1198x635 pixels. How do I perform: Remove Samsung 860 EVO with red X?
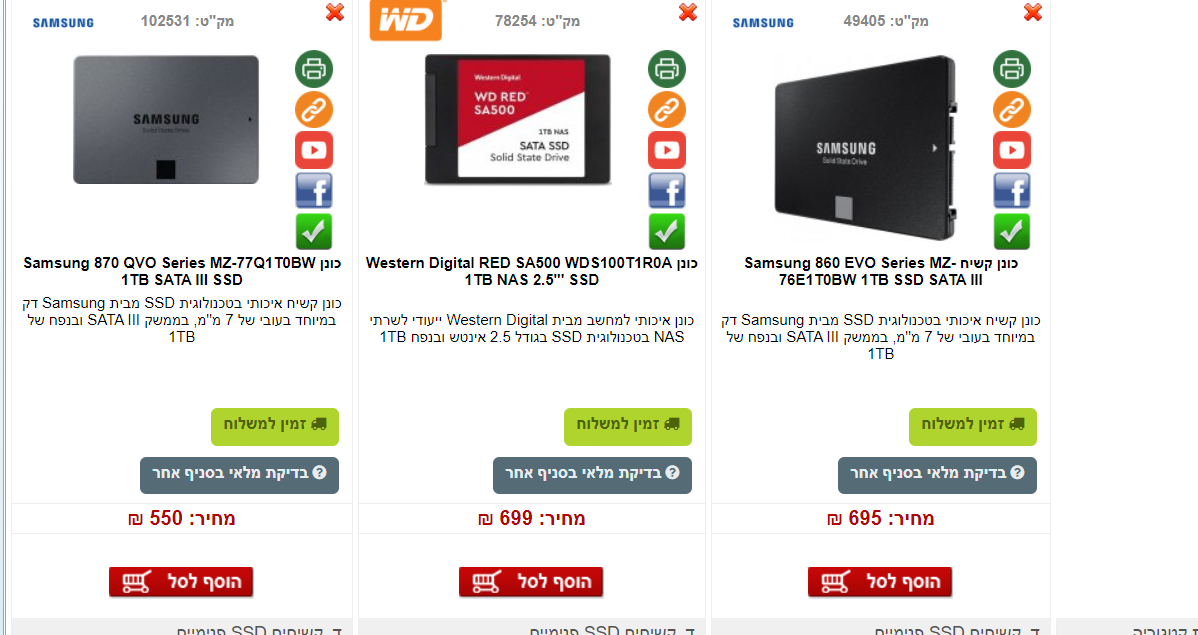1032,12
